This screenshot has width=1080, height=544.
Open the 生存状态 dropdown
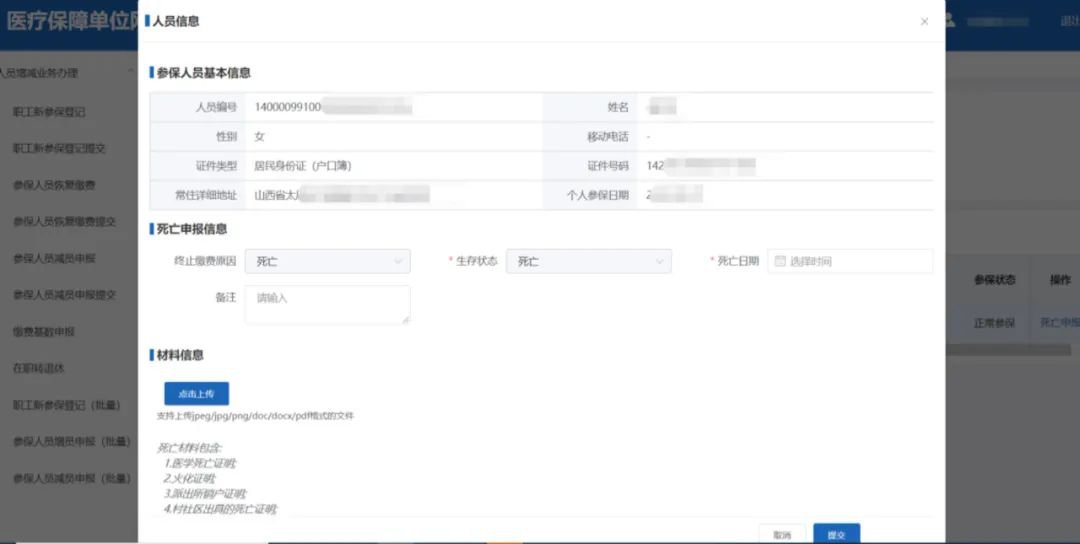589,262
